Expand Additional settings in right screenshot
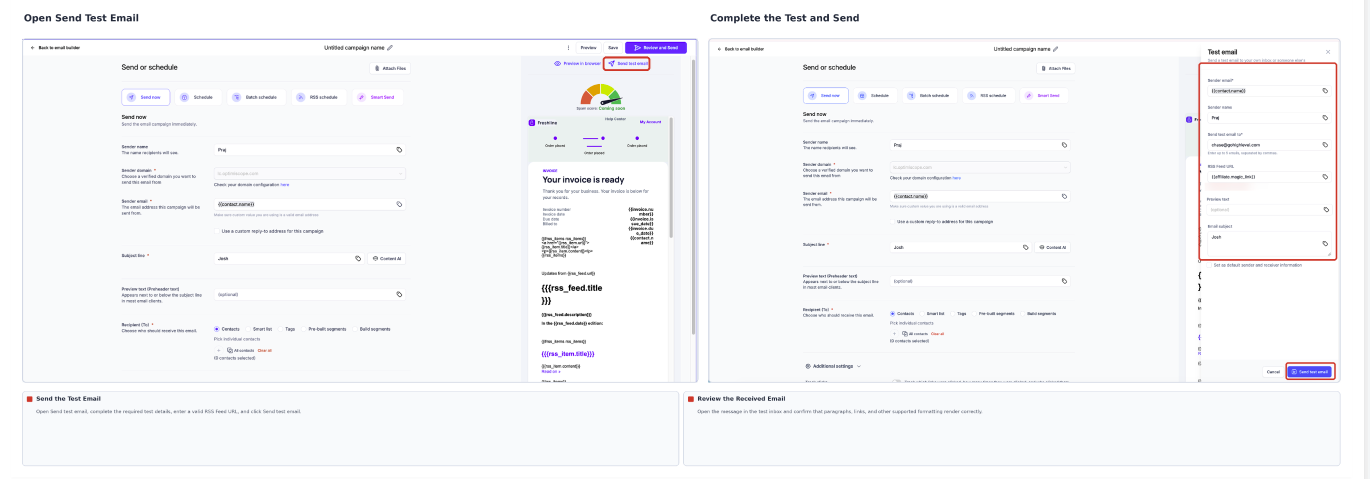Viewport: 1370px width, 479px height. point(833,366)
